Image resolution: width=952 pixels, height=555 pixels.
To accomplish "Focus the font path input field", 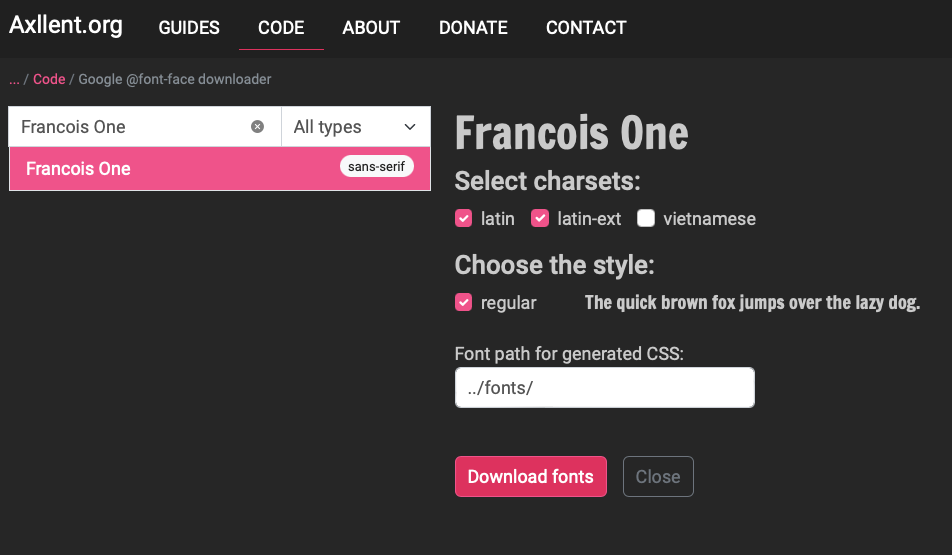I will (x=605, y=387).
